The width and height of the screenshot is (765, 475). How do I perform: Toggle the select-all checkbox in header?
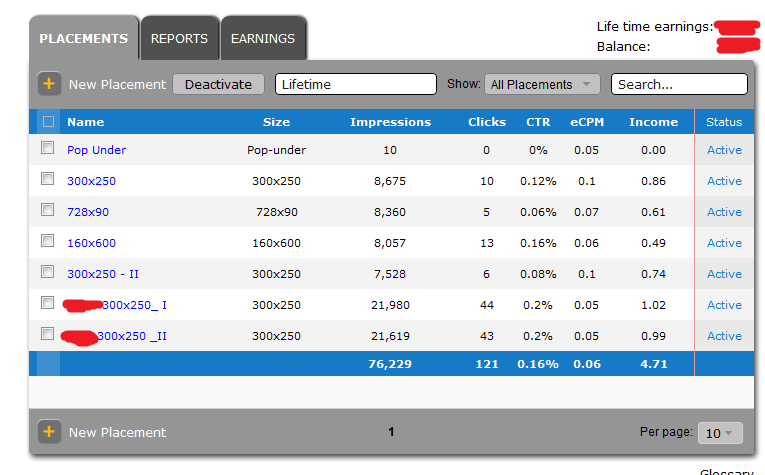[x=48, y=122]
